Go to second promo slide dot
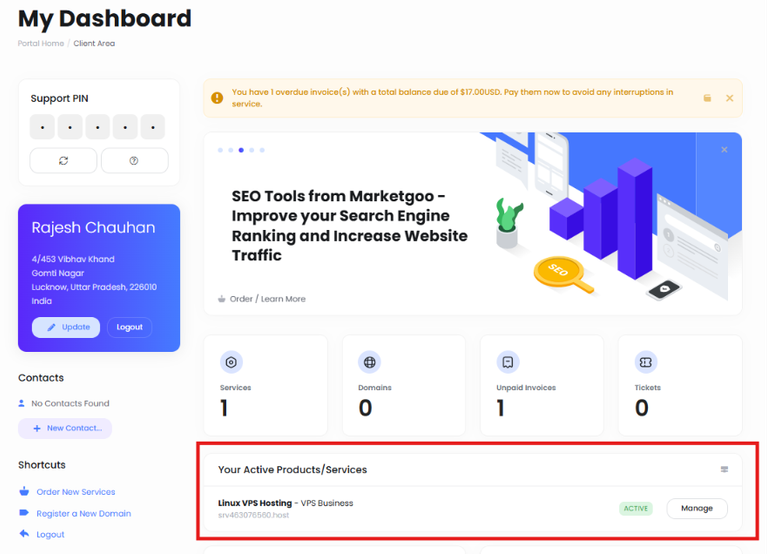Image resolution: width=767 pixels, height=554 pixels. [x=230, y=150]
